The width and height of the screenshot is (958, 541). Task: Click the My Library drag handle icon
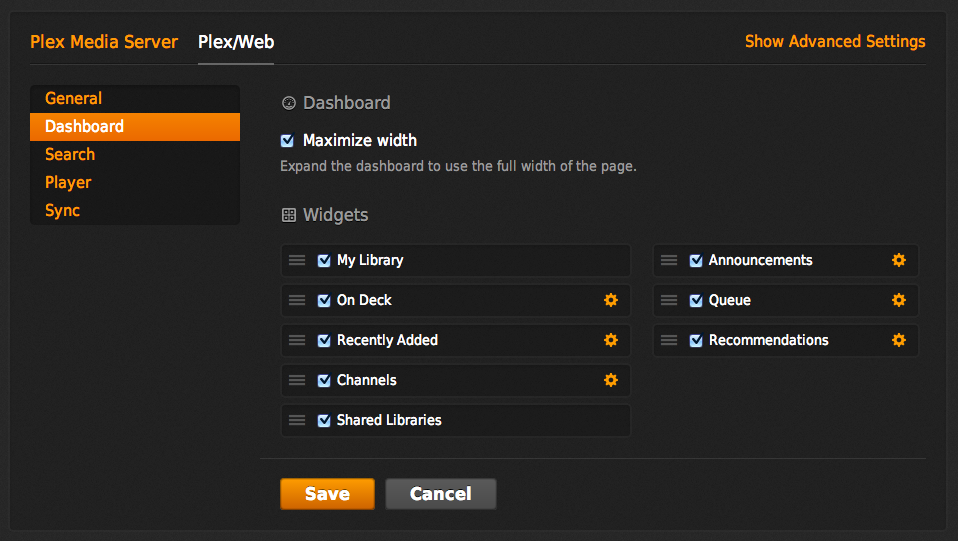(x=297, y=260)
